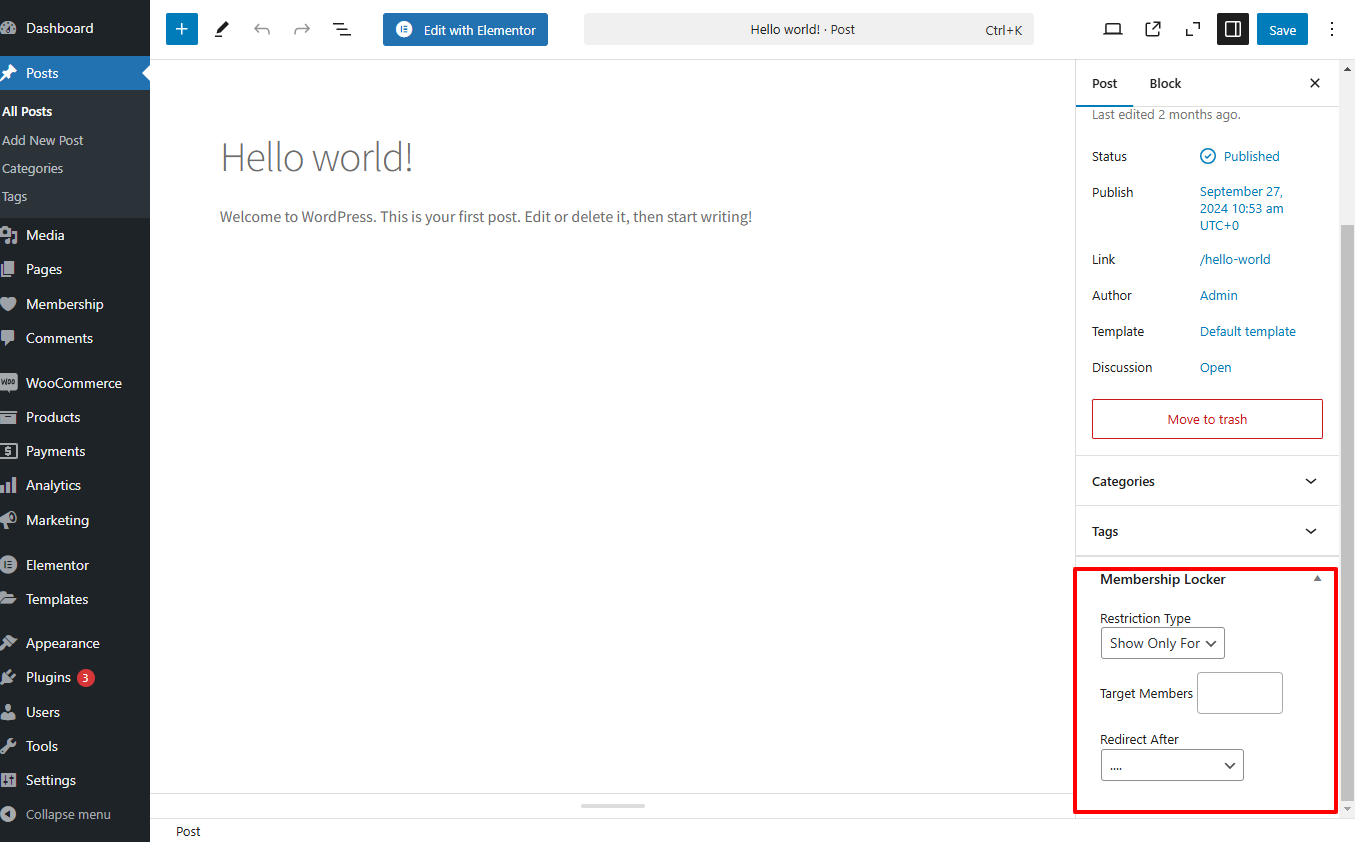The image size is (1355, 842).
Task: Toggle fullscreen expand icon
Action: tap(1192, 30)
